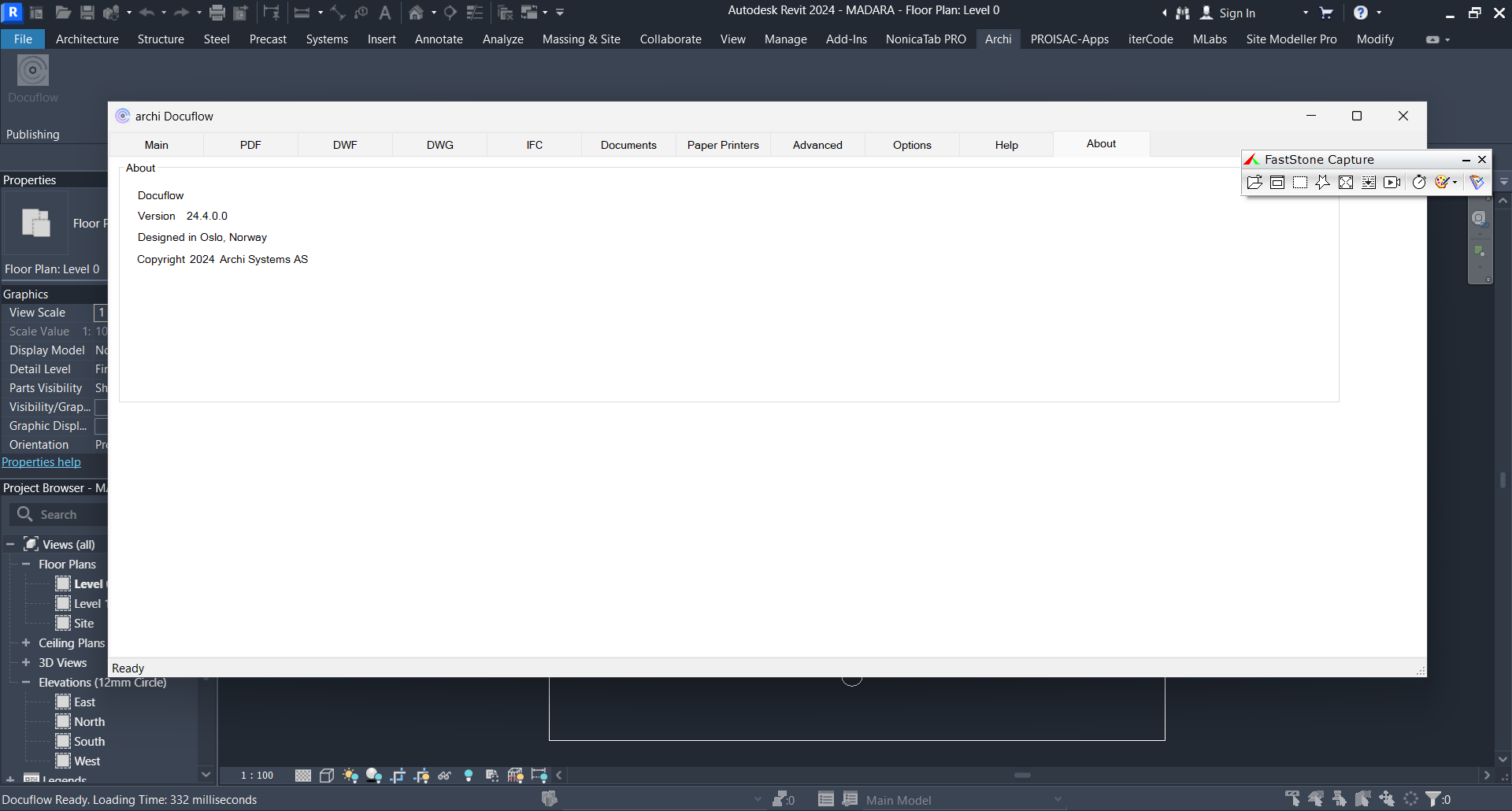Open the Paper Printers tab in Docuflow

pyautogui.click(x=723, y=145)
